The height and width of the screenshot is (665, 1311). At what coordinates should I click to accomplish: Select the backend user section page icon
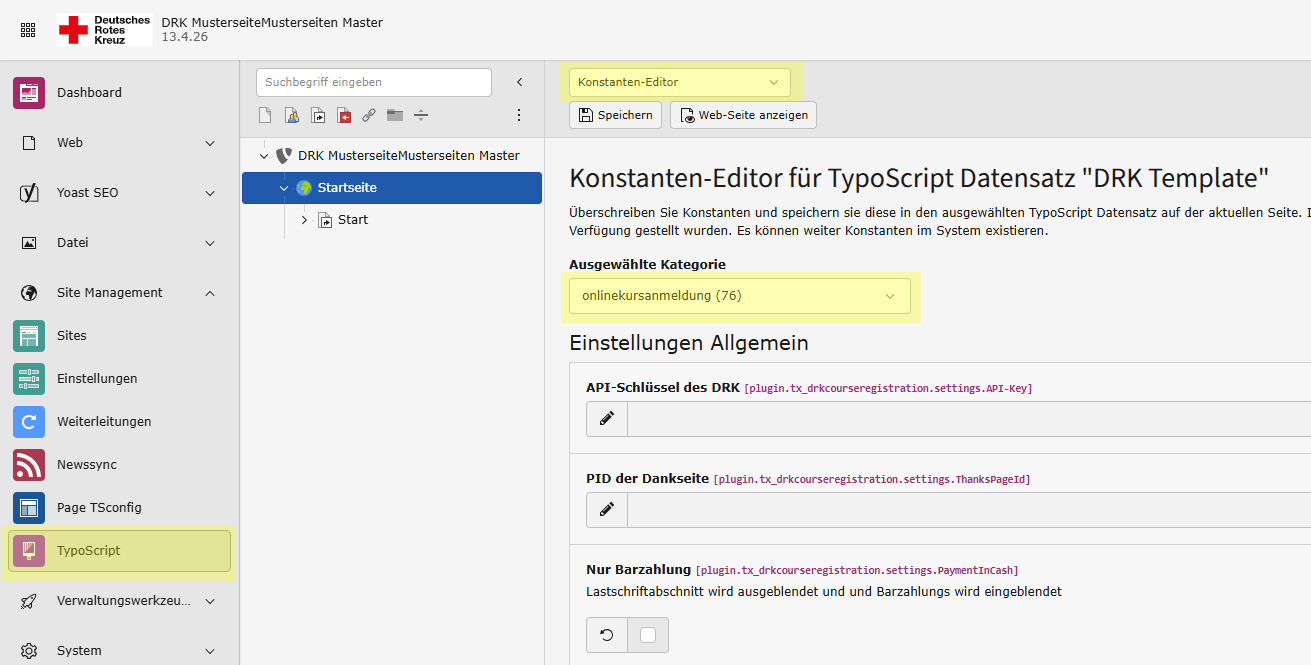291,115
